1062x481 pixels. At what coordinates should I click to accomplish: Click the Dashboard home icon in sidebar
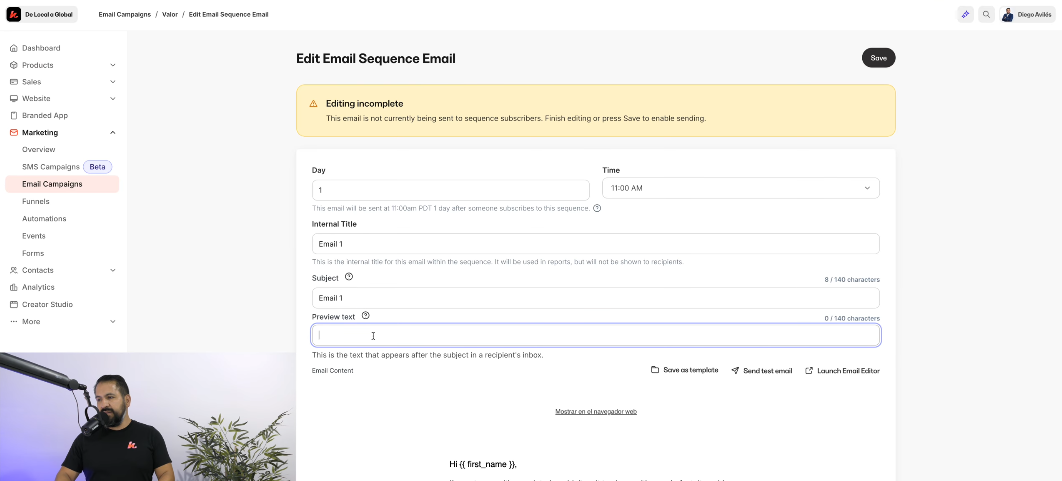[x=14, y=48]
